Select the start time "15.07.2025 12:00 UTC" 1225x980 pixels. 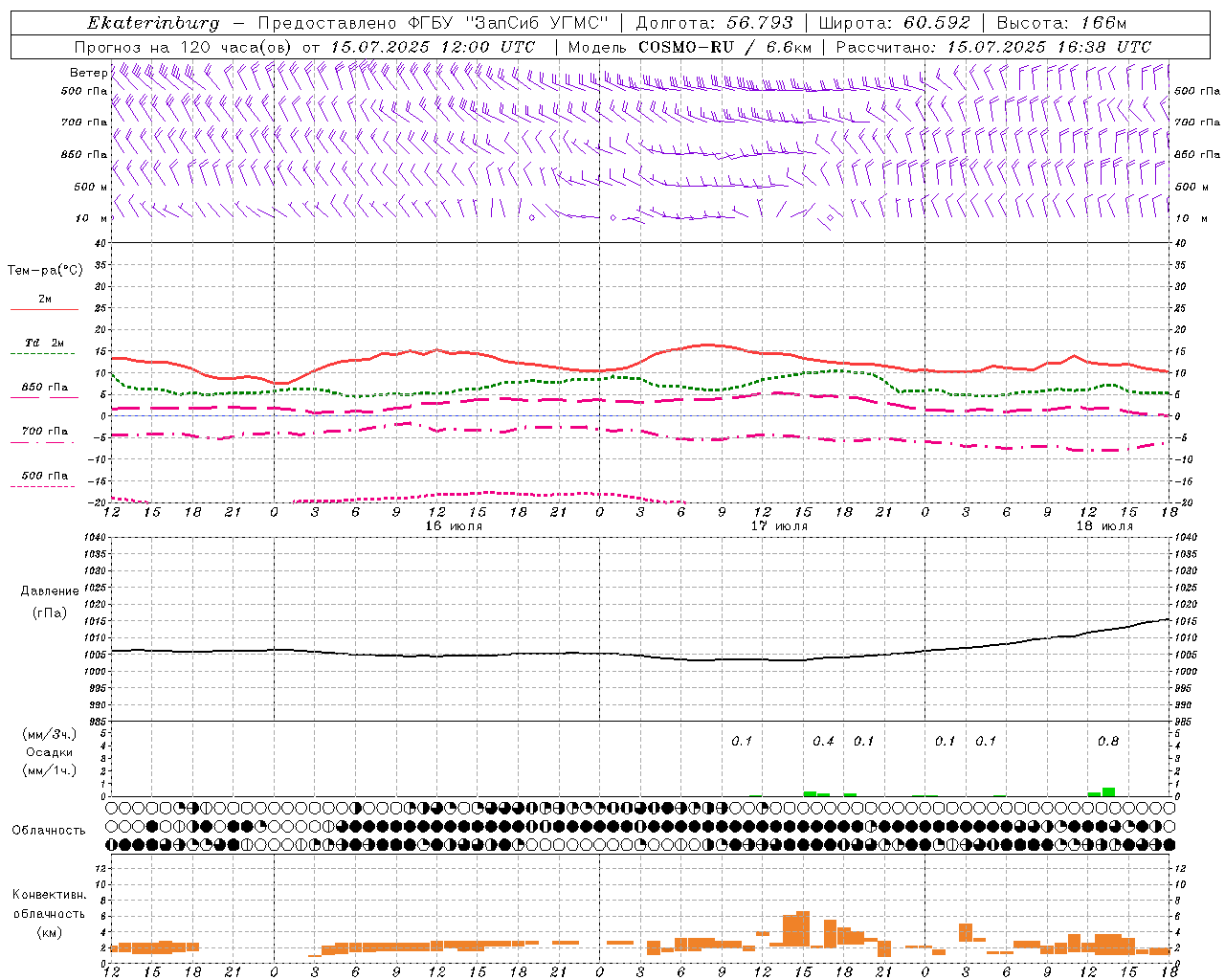tap(433, 47)
